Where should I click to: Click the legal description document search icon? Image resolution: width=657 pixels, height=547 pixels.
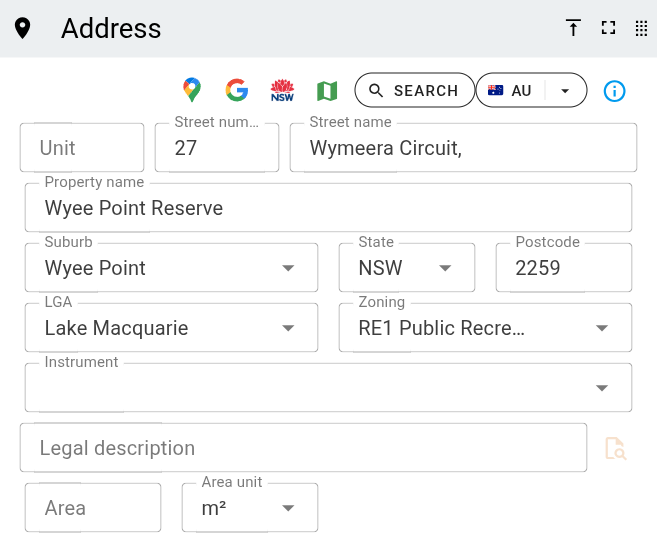coord(616,448)
